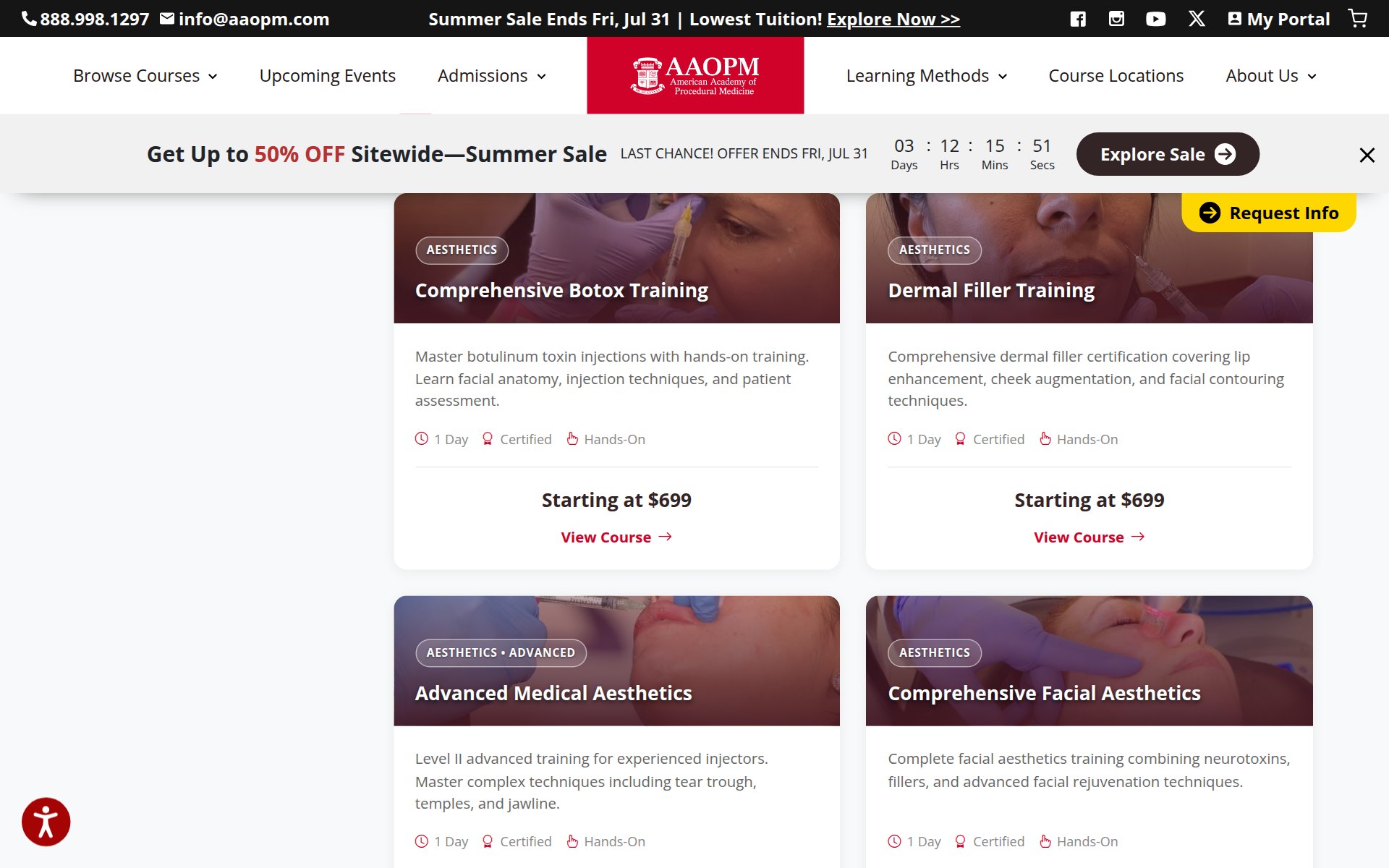Click Certified ribbon icon on Dermal Filler card
The image size is (1389, 868).
pyautogui.click(x=960, y=438)
